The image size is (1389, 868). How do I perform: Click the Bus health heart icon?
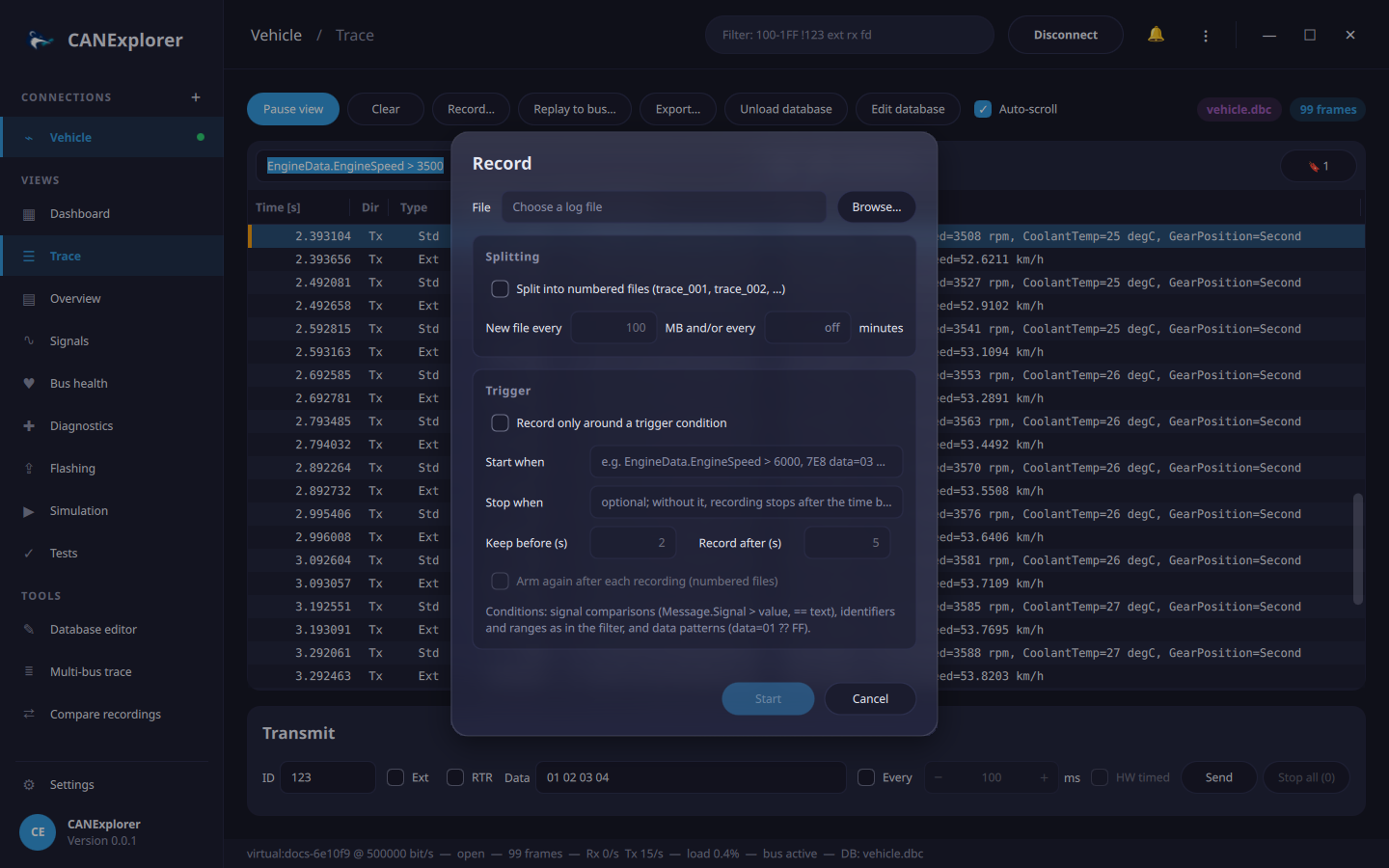tap(29, 384)
